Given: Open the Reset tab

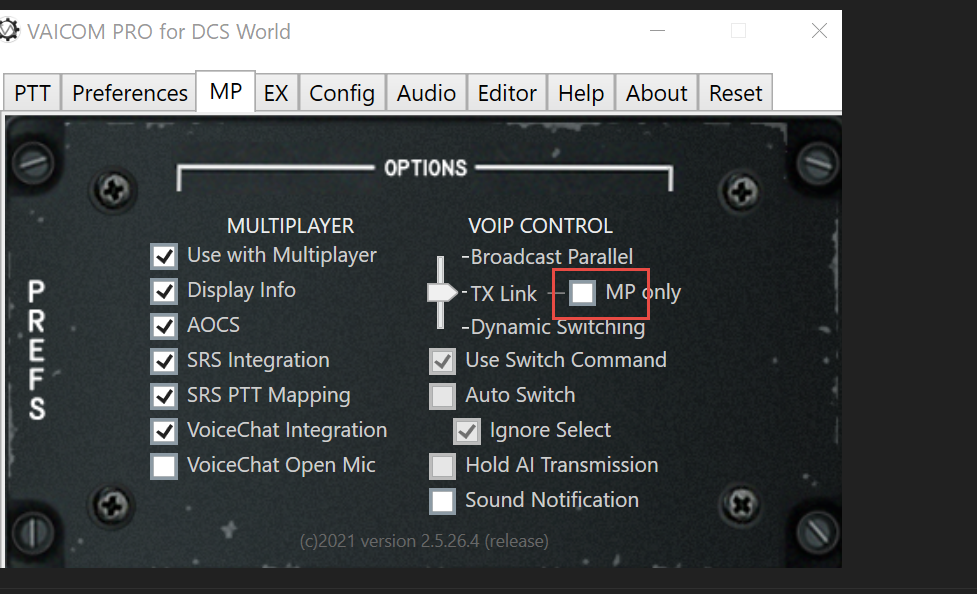Looking at the screenshot, I should (735, 93).
